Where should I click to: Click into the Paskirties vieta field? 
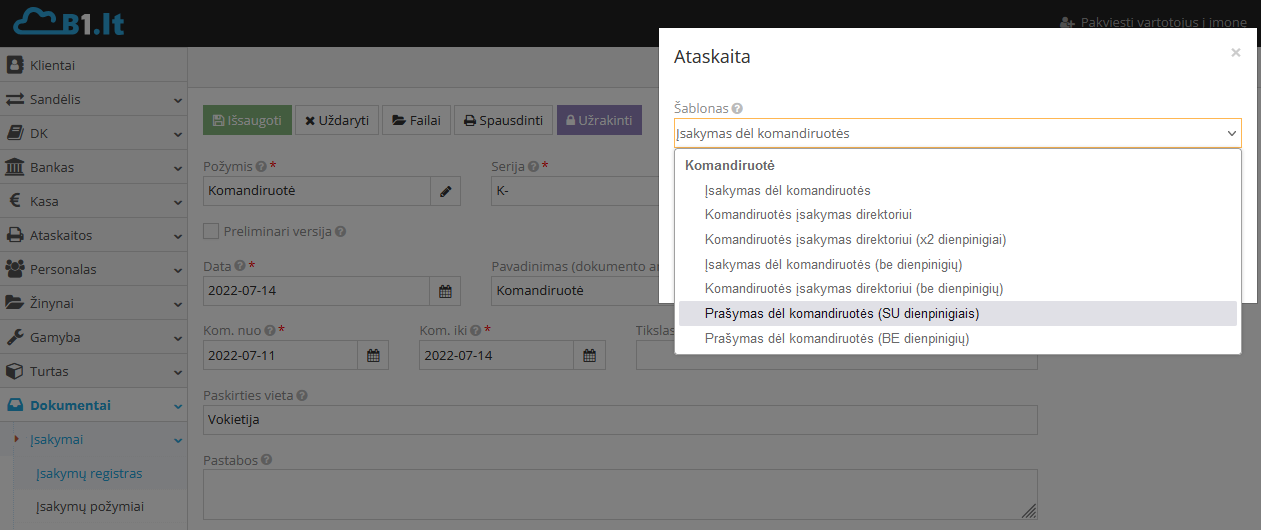[x=619, y=420]
